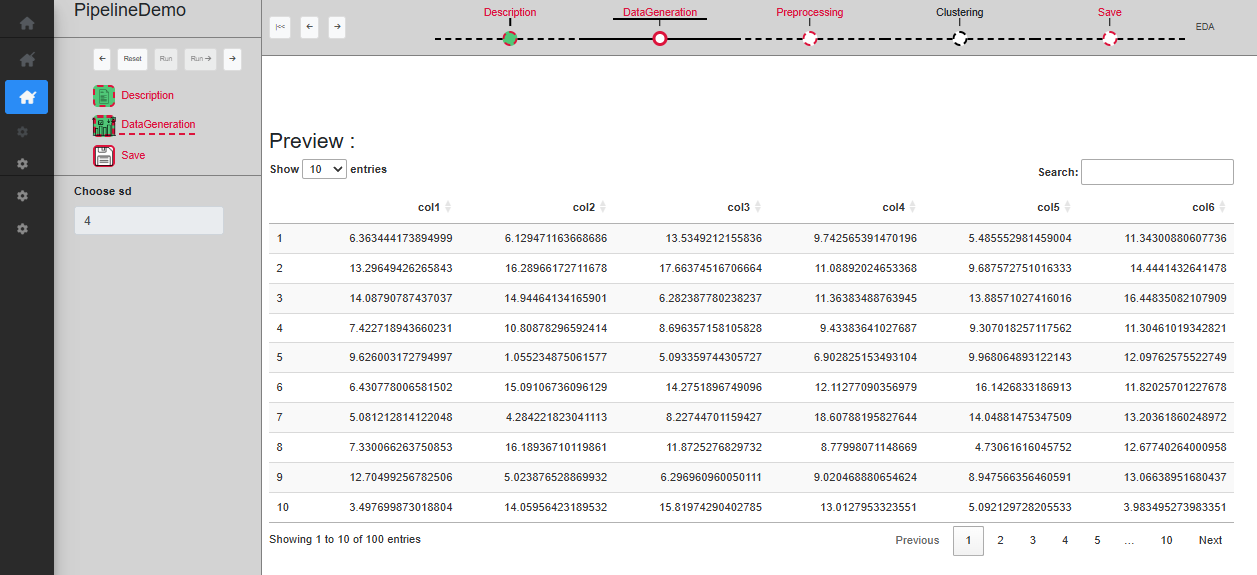Sort table by col3 arrows
This screenshot has height=575, width=1257.
tap(758, 207)
